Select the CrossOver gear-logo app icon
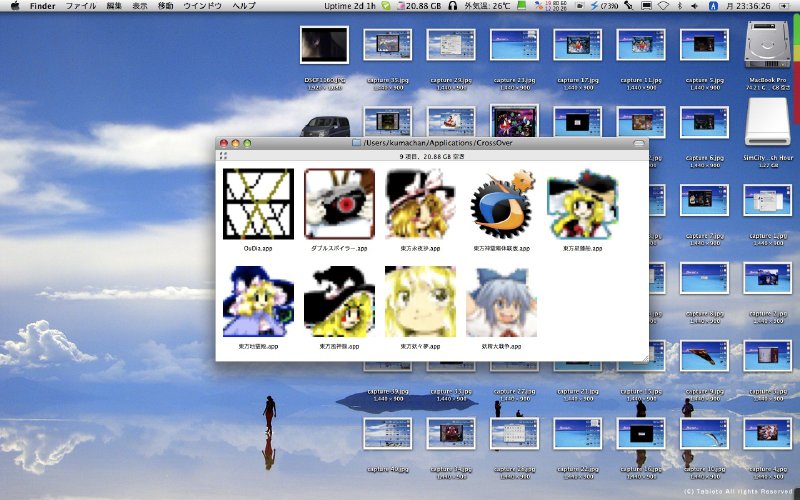This screenshot has height=500, width=800. point(502,204)
